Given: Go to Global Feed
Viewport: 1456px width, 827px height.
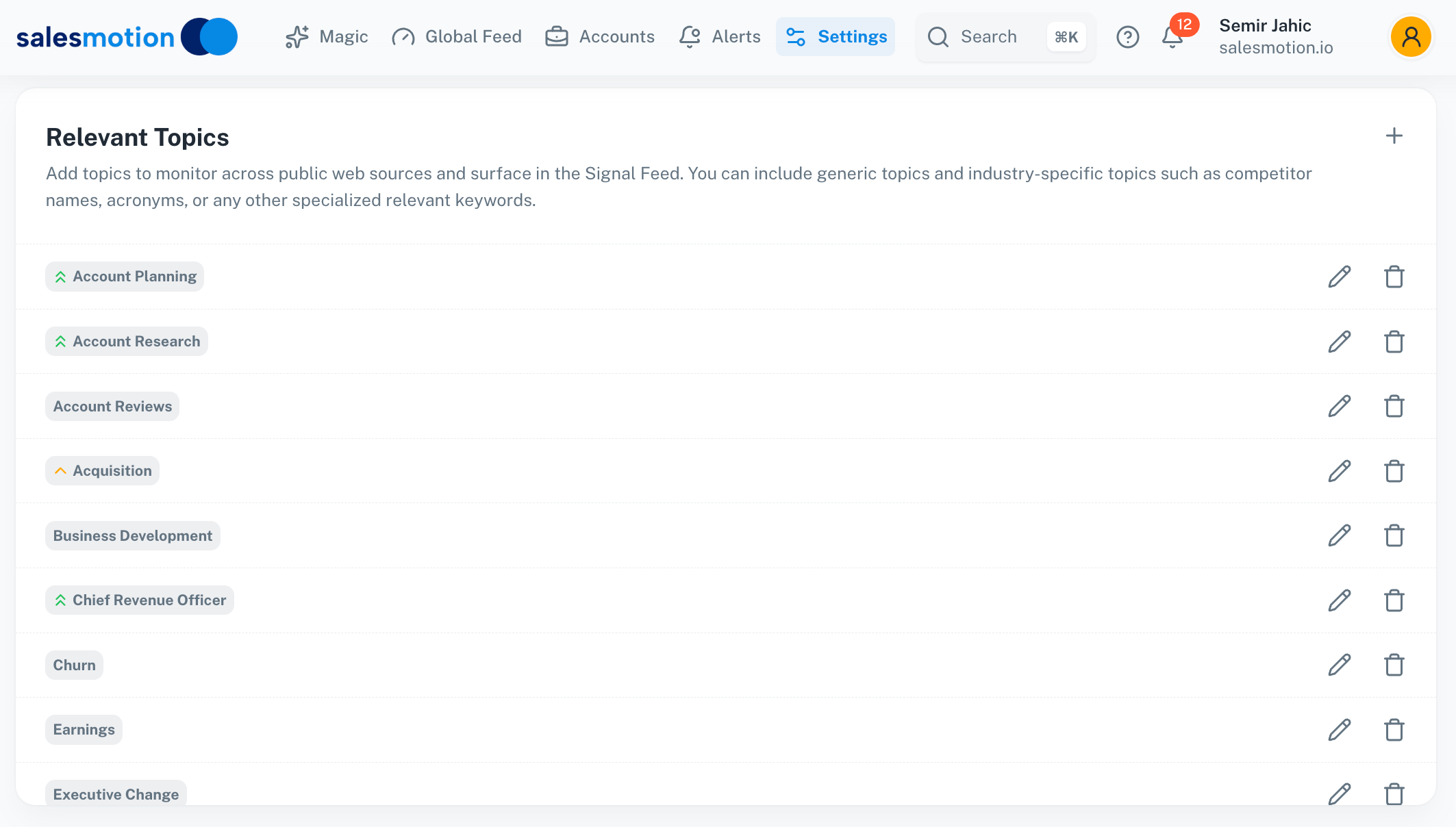Looking at the screenshot, I should (x=457, y=37).
